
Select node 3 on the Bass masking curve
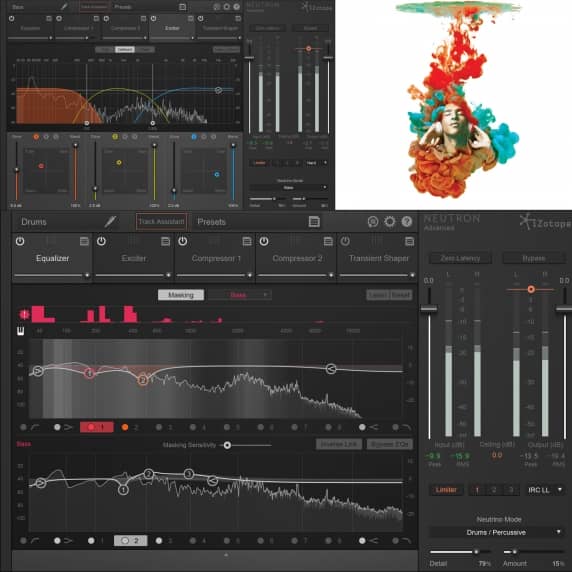click(x=189, y=474)
